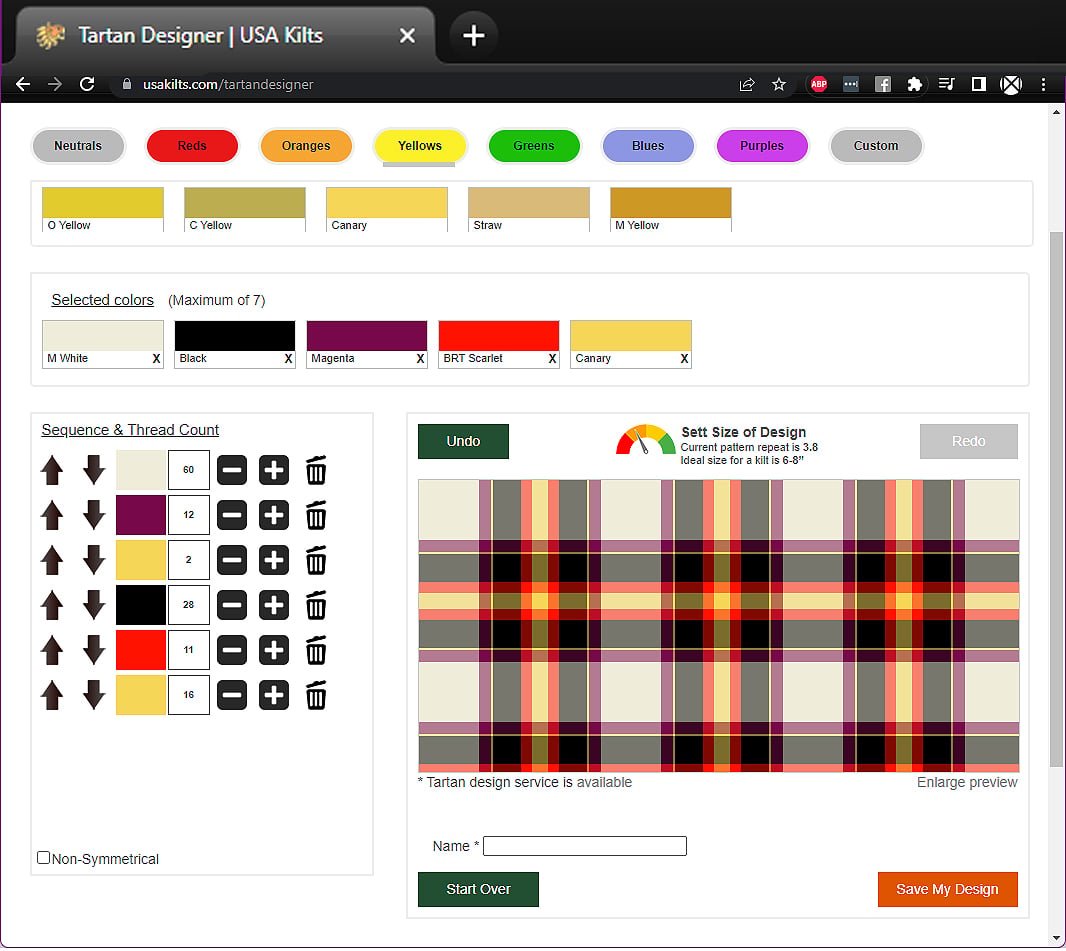Select the Yellows color category
1066x951 pixels.
(x=419, y=145)
